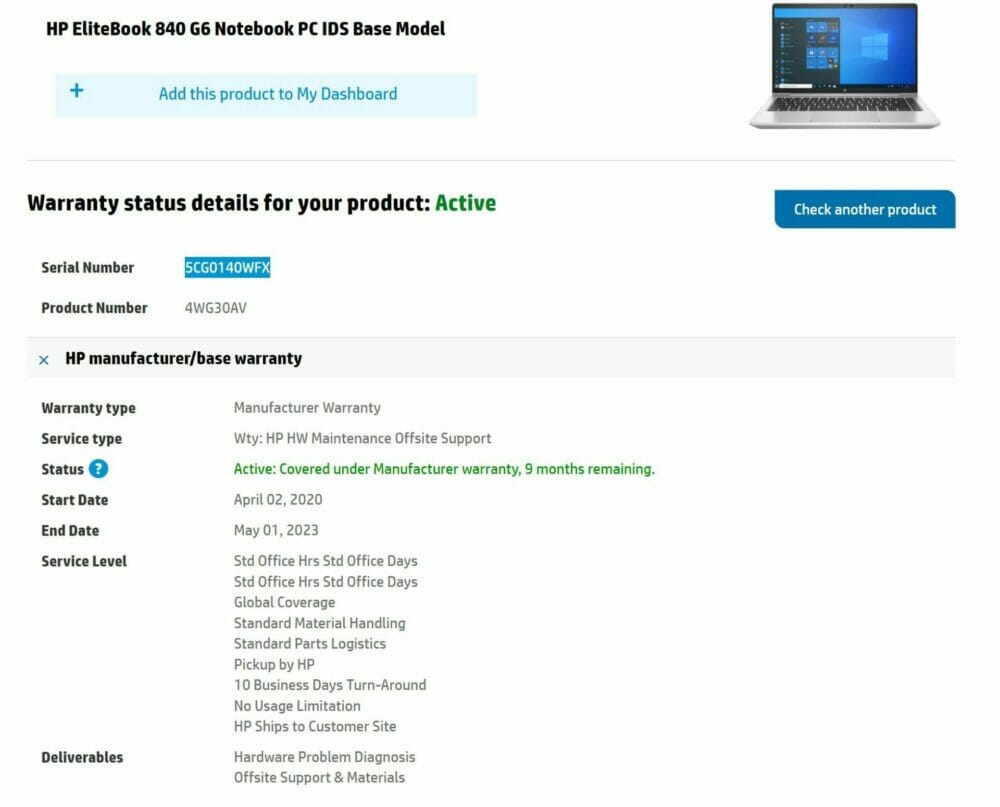Click Hardware Problem Diagnosis deliverable

324,757
